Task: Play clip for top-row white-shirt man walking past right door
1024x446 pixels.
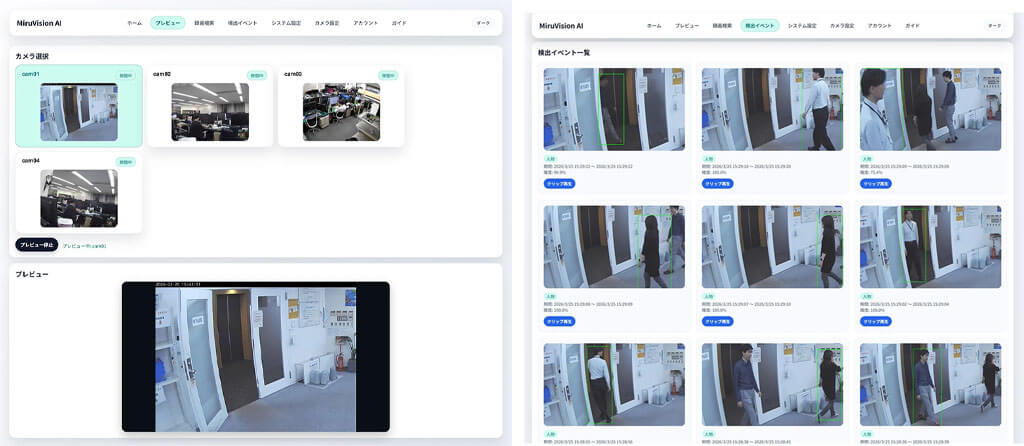Action: 718,184
